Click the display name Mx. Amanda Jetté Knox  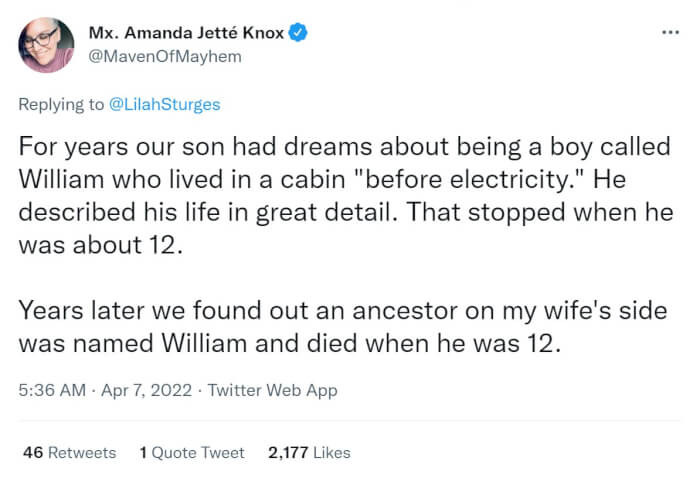[x=186, y=33]
